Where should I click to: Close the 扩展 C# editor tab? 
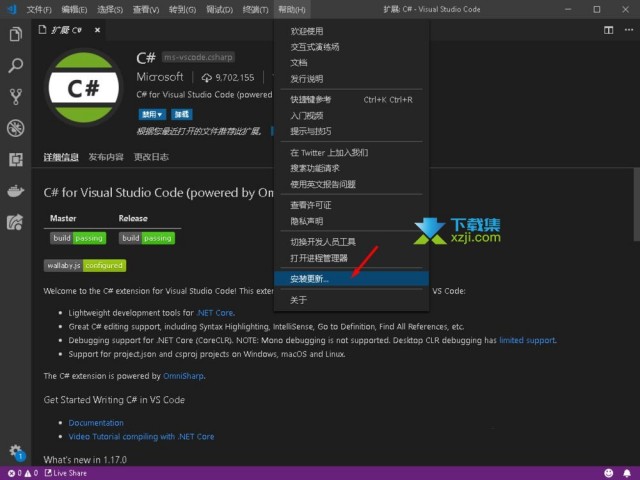point(97,30)
